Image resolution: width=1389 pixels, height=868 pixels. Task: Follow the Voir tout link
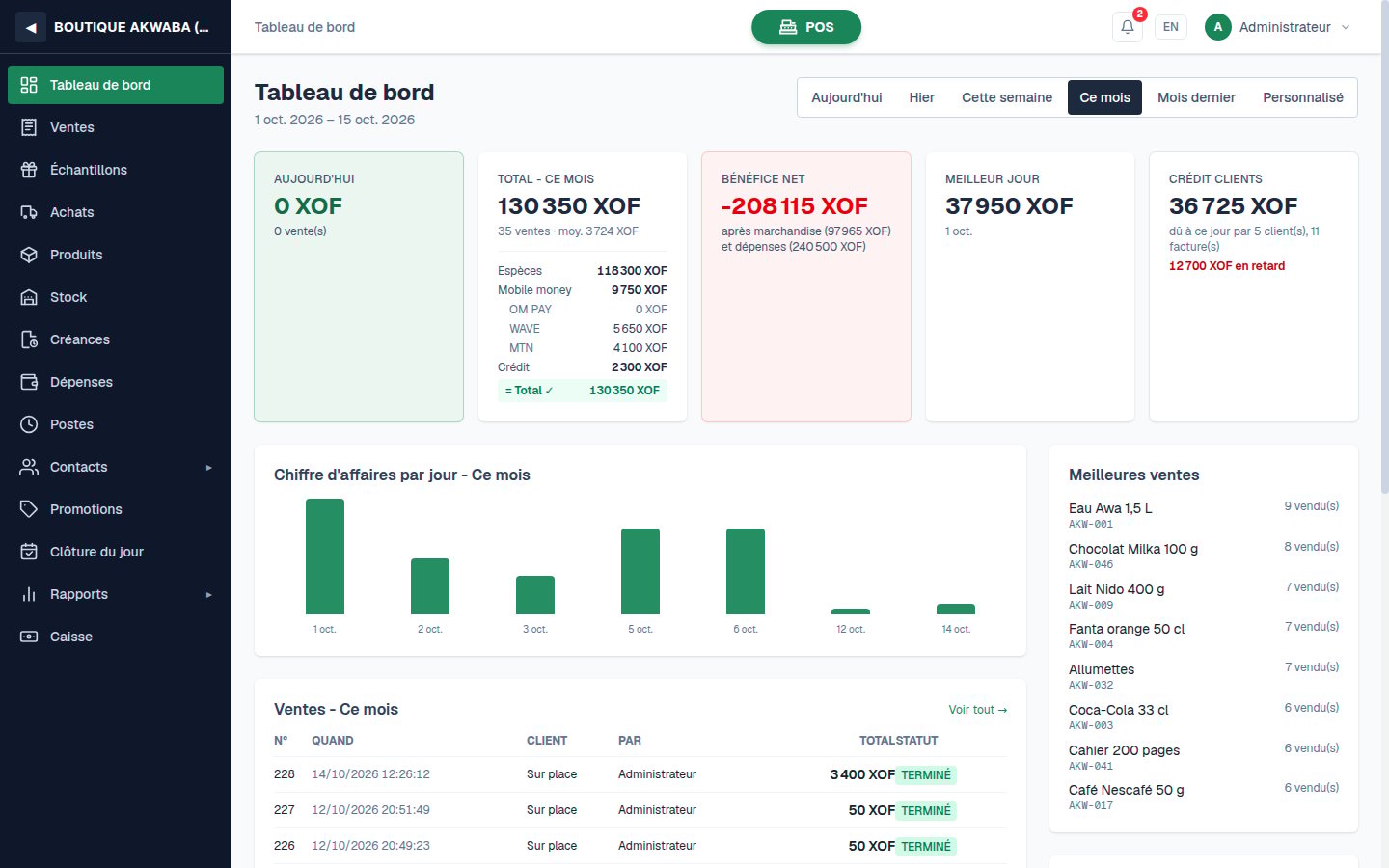[x=978, y=710]
